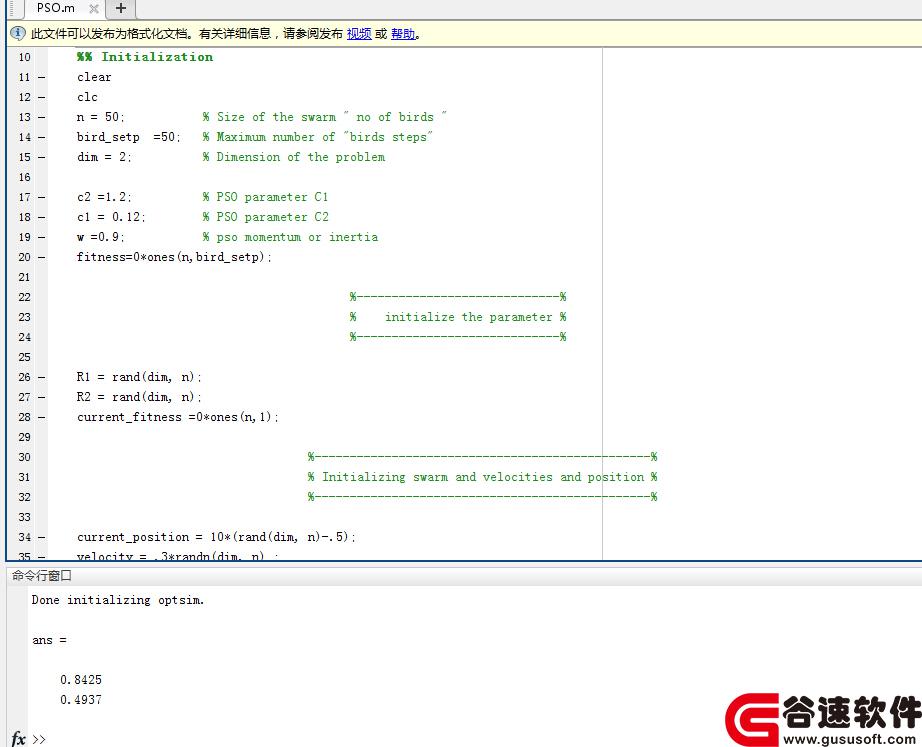Click the 'PSO parameter C2' comment
The width and height of the screenshot is (922, 747).
(266, 217)
